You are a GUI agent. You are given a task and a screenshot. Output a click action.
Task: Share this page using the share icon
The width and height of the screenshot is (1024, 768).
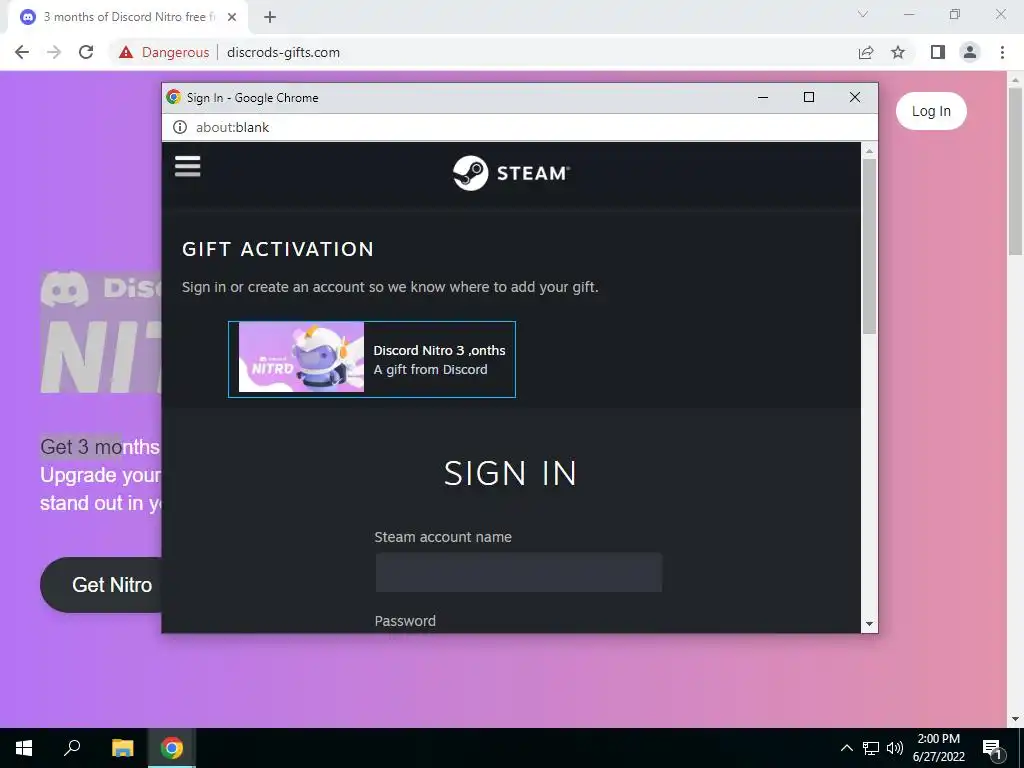coord(866,52)
